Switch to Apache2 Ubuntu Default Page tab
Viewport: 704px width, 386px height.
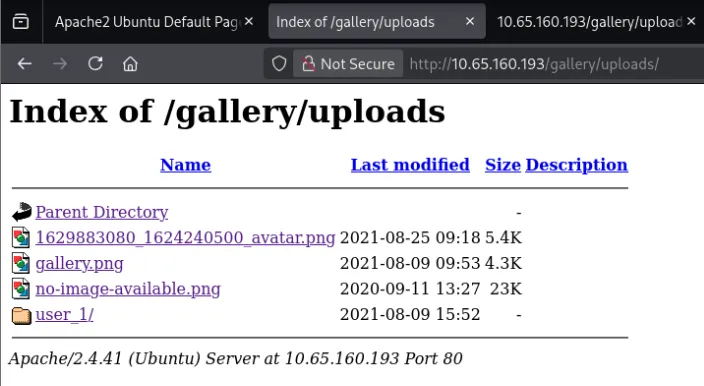[x=147, y=22]
